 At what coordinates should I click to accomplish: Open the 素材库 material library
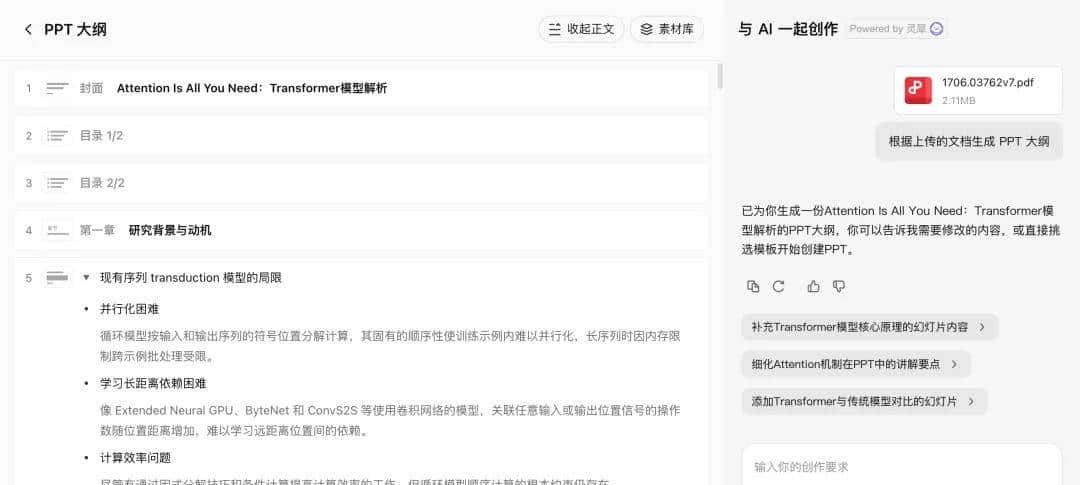[x=666, y=29]
